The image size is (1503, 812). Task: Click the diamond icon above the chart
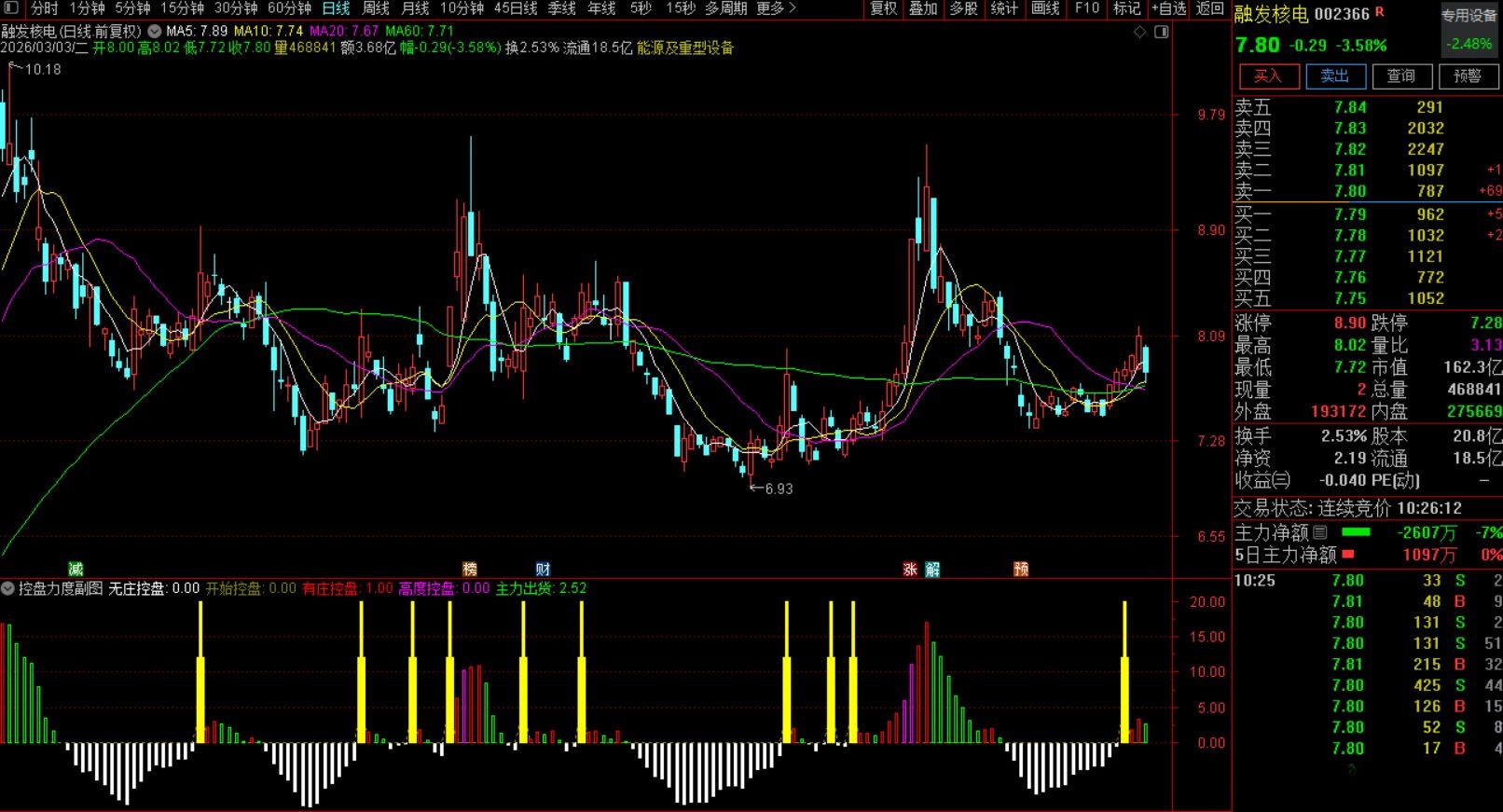[1139, 32]
